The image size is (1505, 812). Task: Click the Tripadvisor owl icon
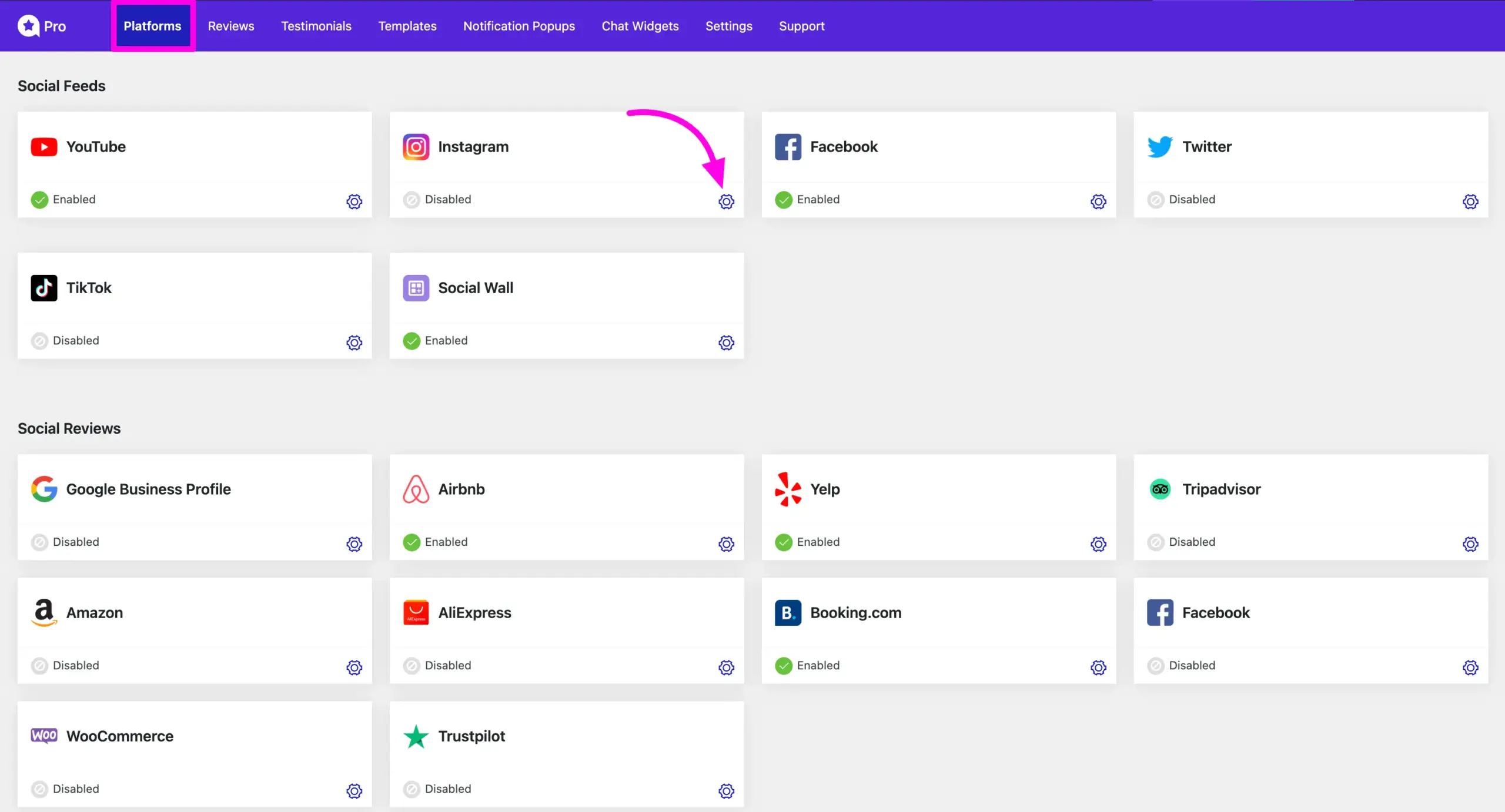(x=1160, y=489)
